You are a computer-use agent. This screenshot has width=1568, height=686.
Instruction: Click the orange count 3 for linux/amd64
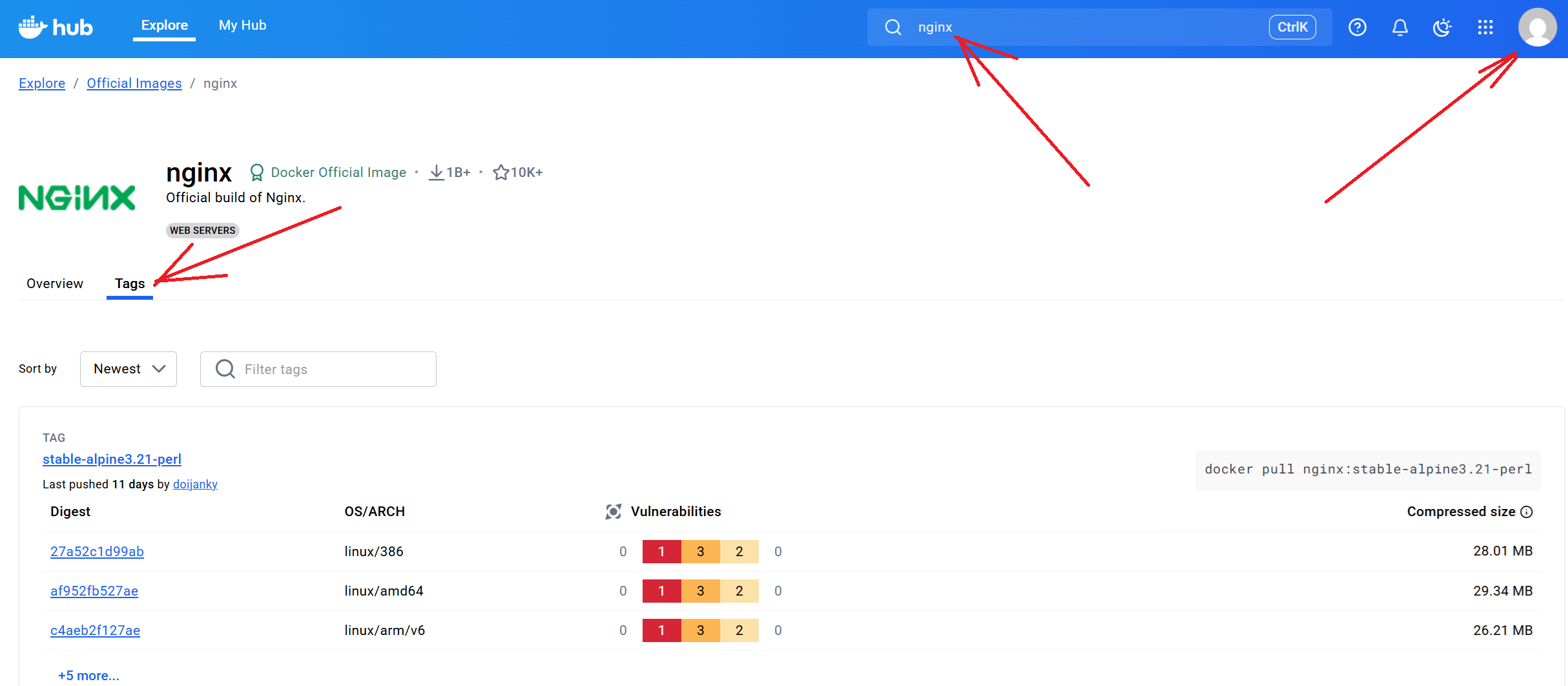click(701, 591)
